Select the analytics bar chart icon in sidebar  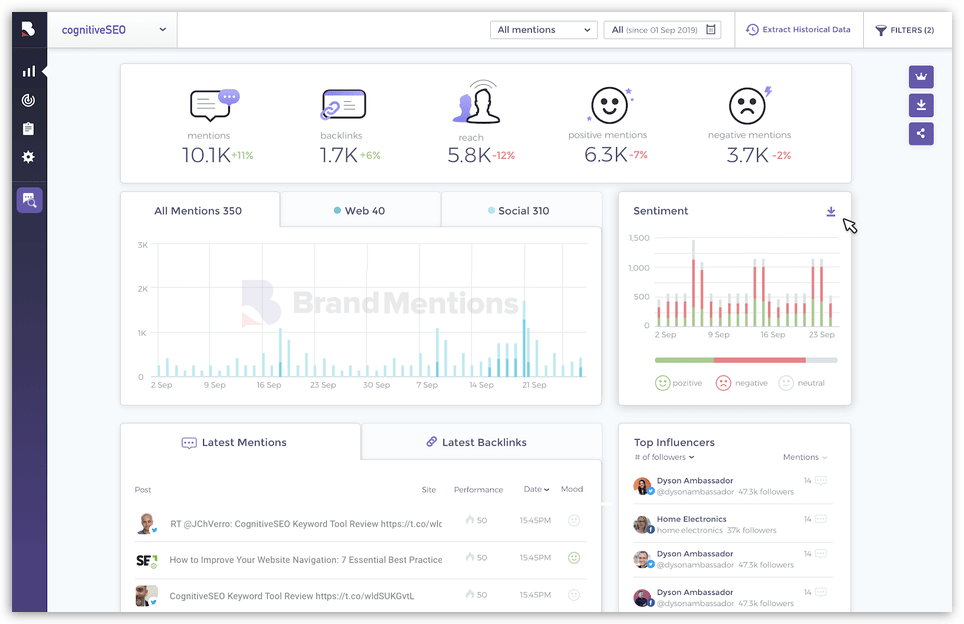(28, 71)
